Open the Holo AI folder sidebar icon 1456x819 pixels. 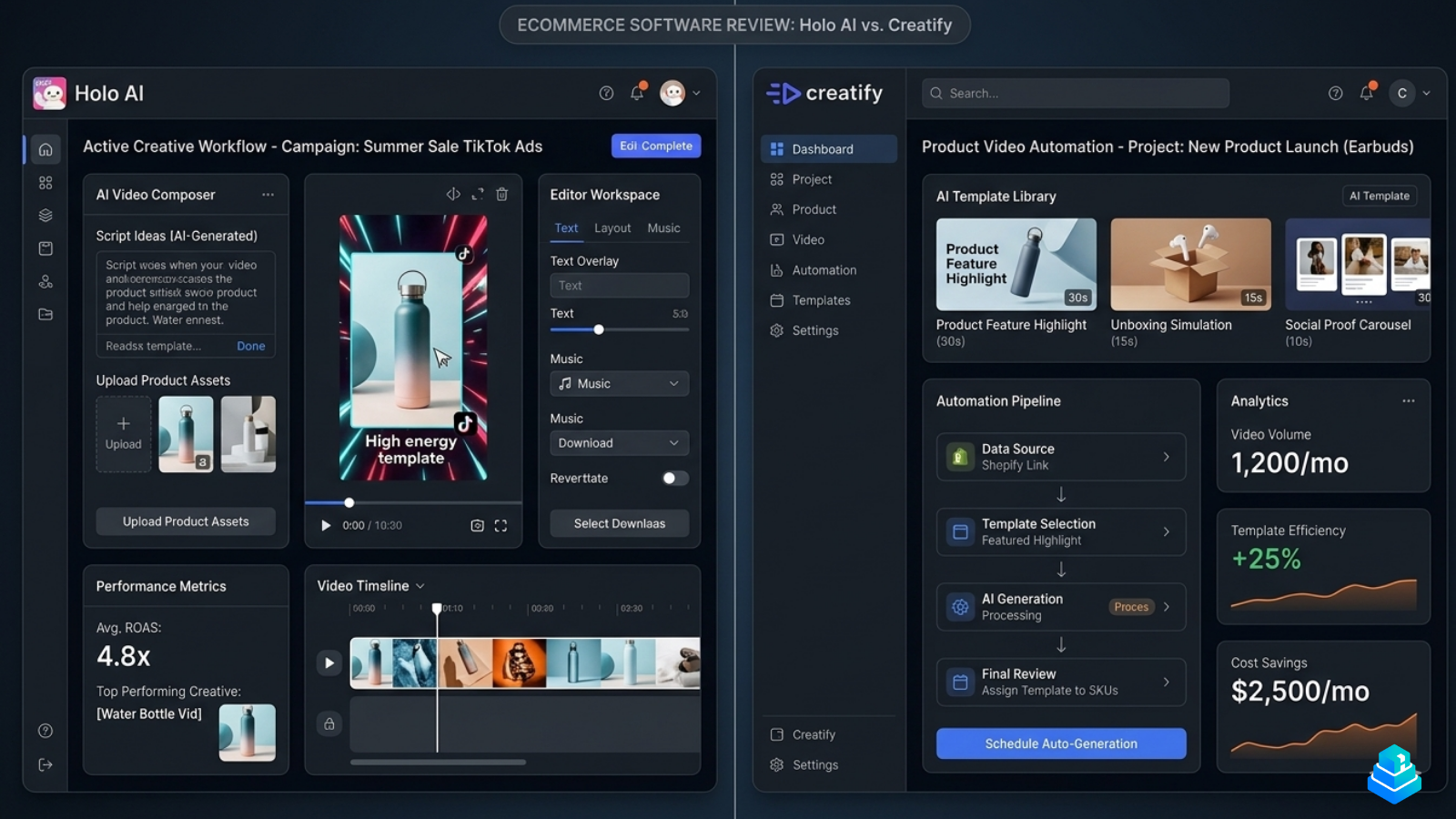pos(45,315)
